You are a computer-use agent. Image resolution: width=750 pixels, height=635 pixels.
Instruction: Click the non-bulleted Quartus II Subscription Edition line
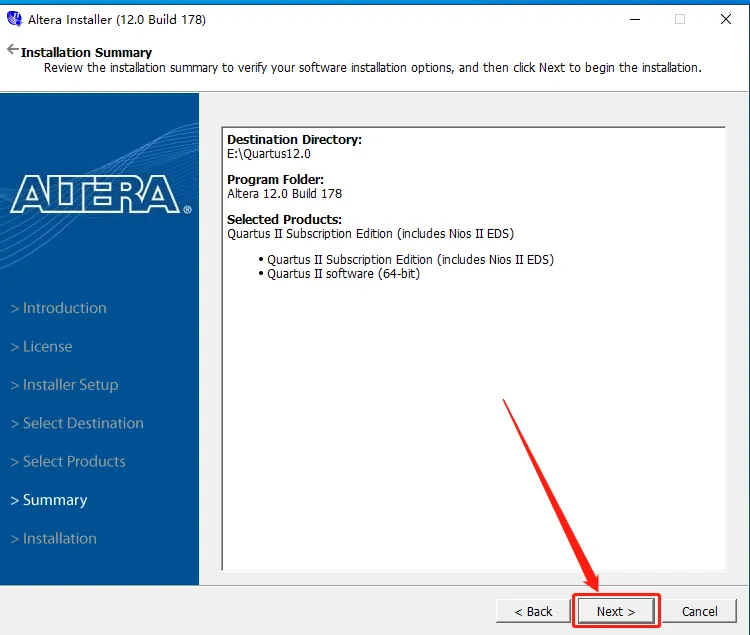[370, 234]
